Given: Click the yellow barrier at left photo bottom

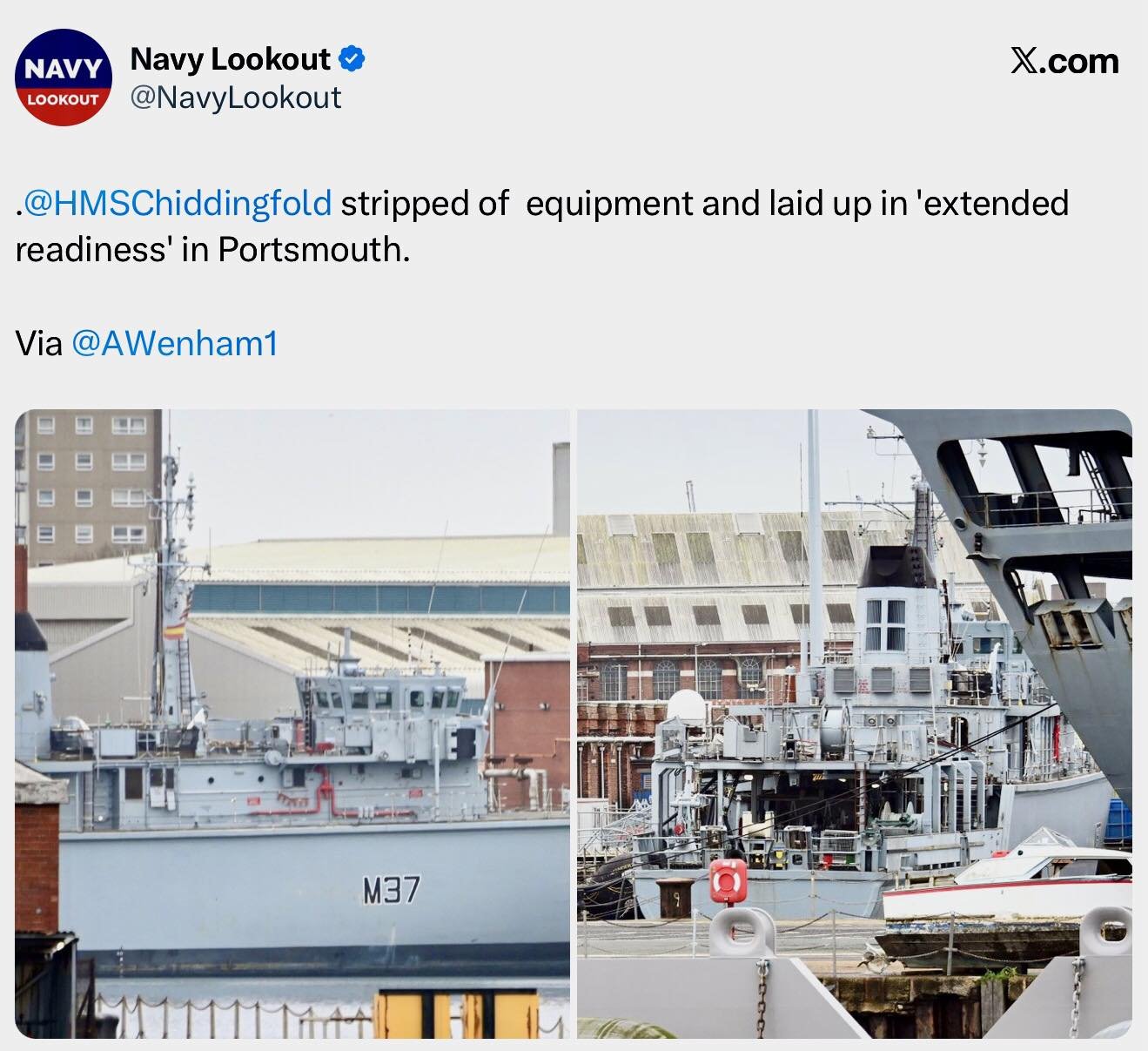Looking at the screenshot, I should click(x=457, y=1014).
